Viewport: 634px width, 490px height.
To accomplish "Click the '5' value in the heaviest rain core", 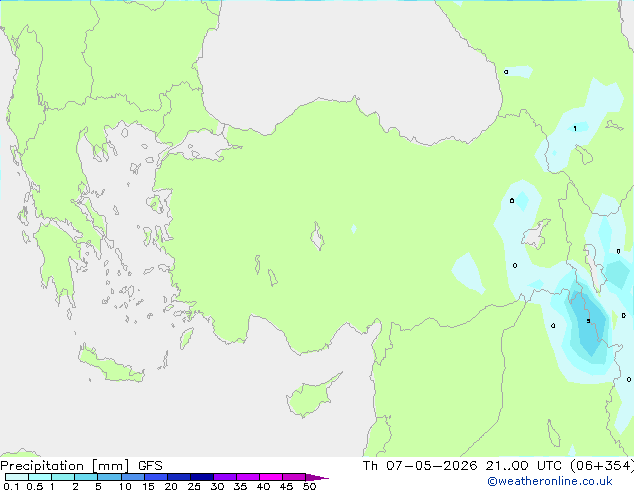I will click(588, 321).
